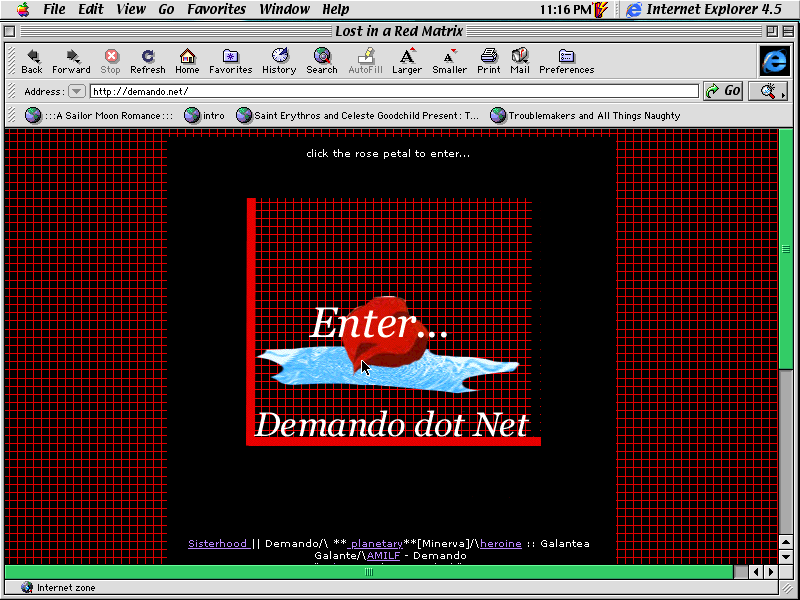Viewport: 800px width, 600px height.
Task: Open the Internet Explorer 4.5 application menu
Action: pyautogui.click(x=703, y=9)
